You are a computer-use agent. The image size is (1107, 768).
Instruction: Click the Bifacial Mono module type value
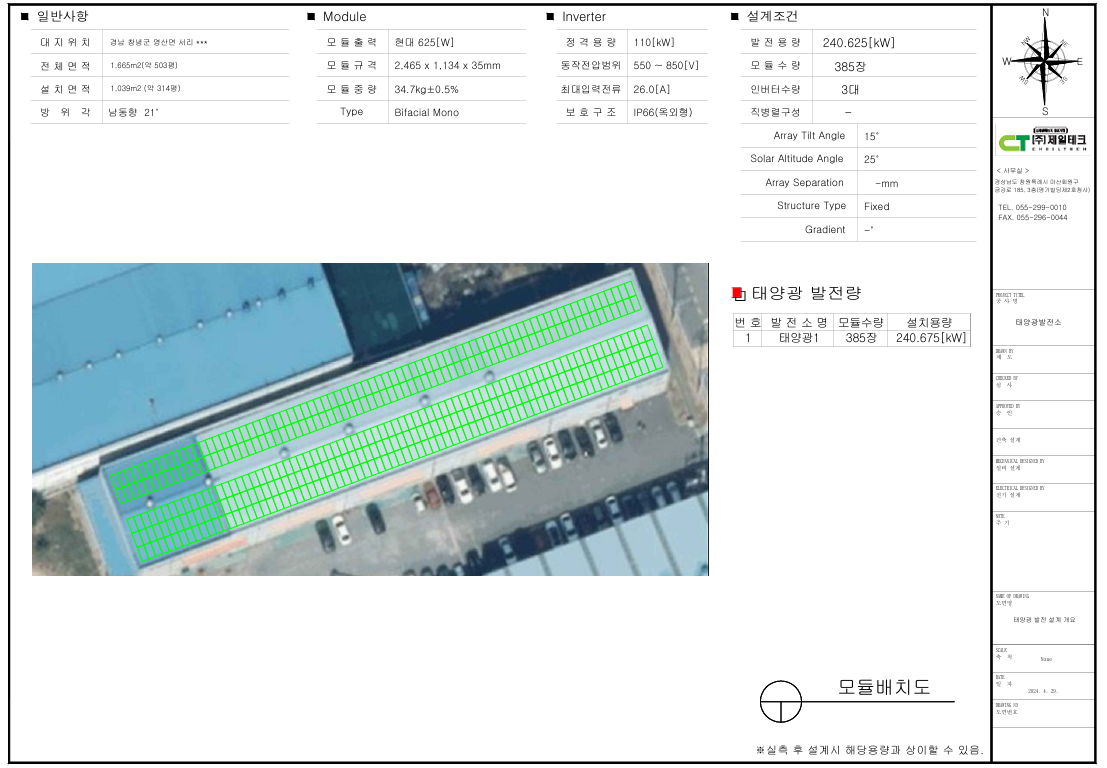[426, 112]
